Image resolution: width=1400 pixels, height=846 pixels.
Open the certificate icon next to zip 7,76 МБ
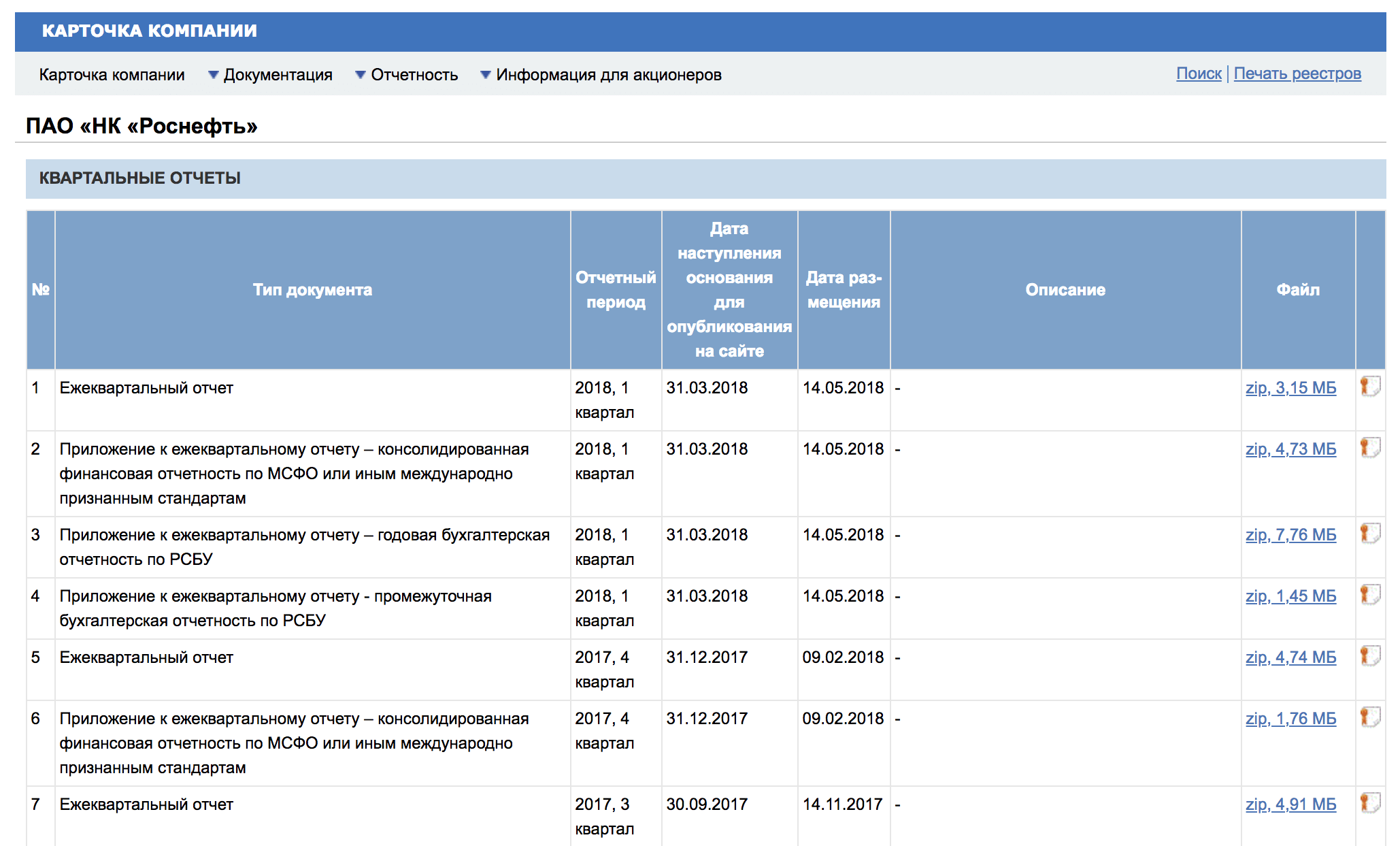[x=1370, y=534]
